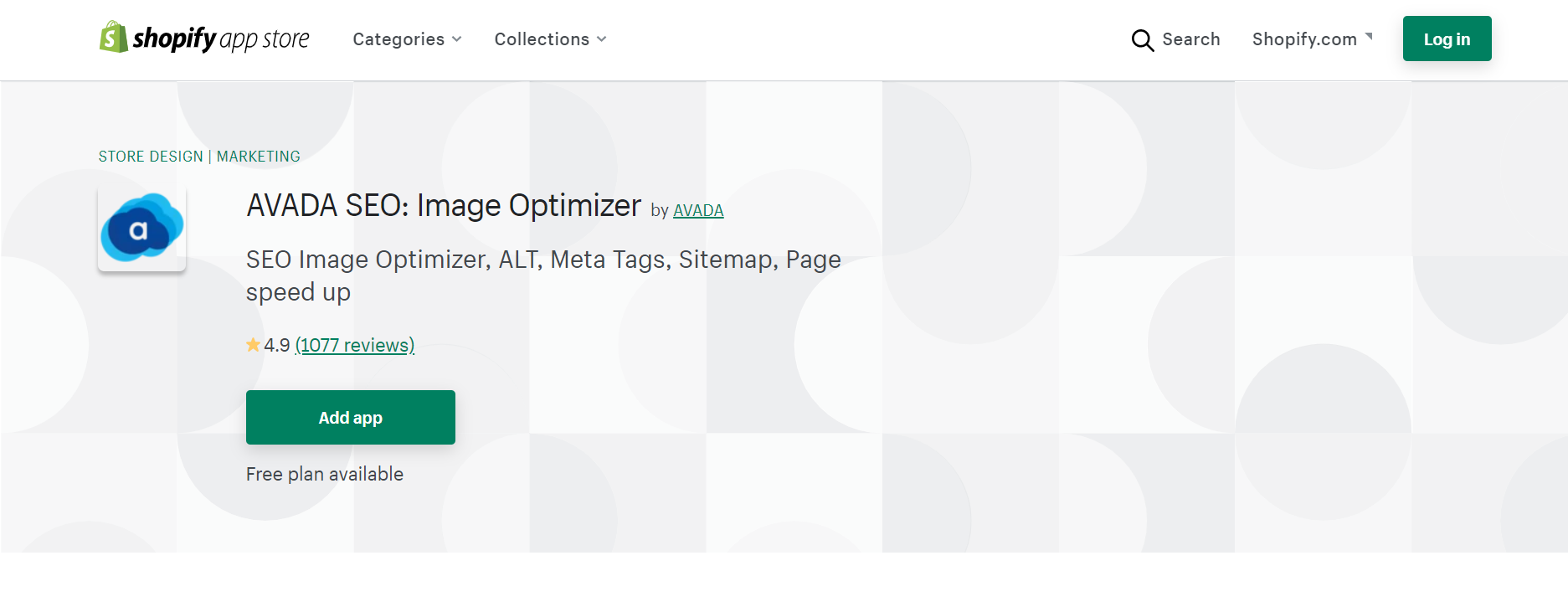Open the 1077 reviews link
This screenshot has height=607, width=1568.
tap(355, 345)
